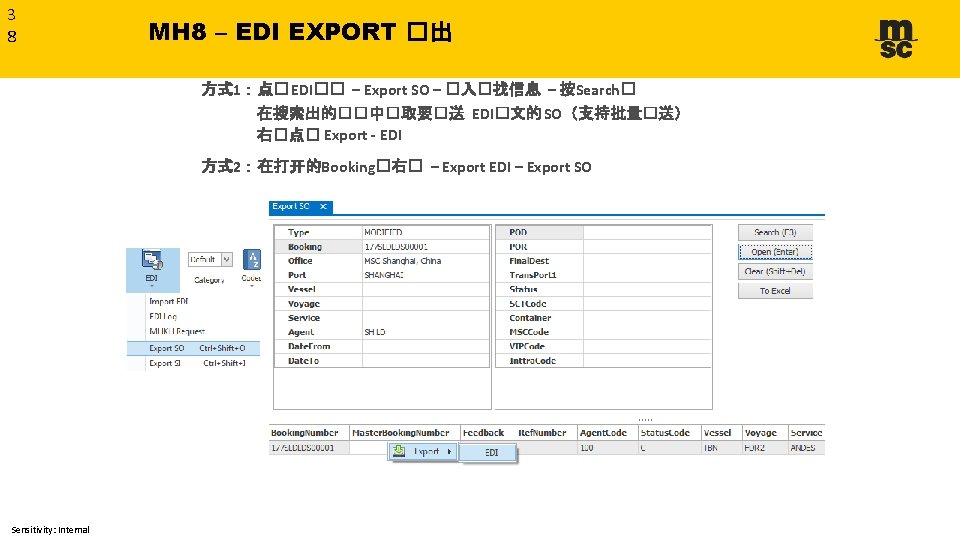Sort by Vessel column header
The height and width of the screenshot is (540, 960).
(721, 433)
